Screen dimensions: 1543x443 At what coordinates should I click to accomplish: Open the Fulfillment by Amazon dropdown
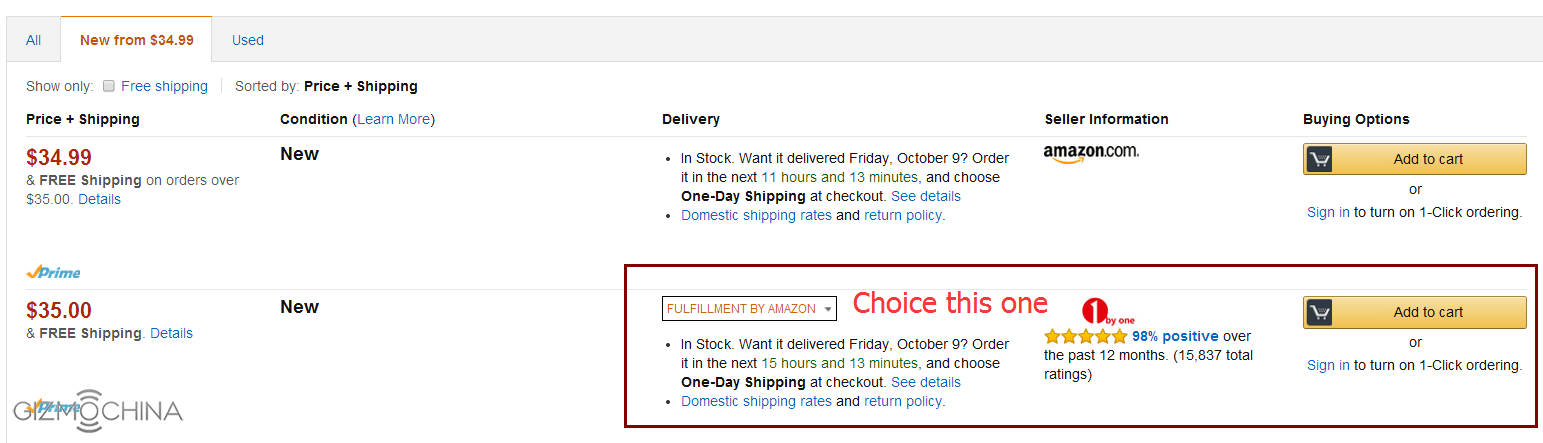click(x=749, y=309)
